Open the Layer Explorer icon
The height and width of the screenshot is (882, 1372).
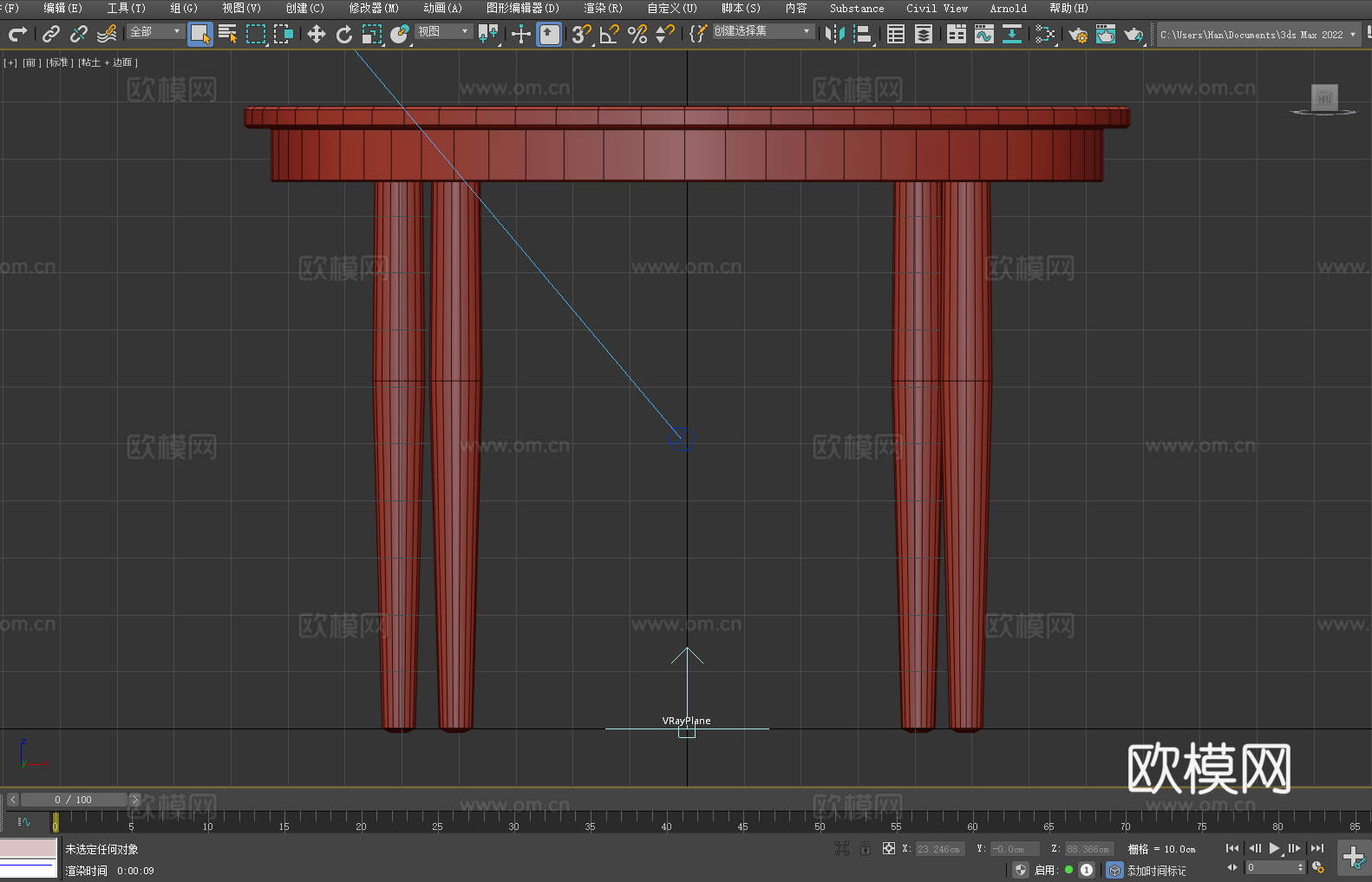[x=924, y=34]
